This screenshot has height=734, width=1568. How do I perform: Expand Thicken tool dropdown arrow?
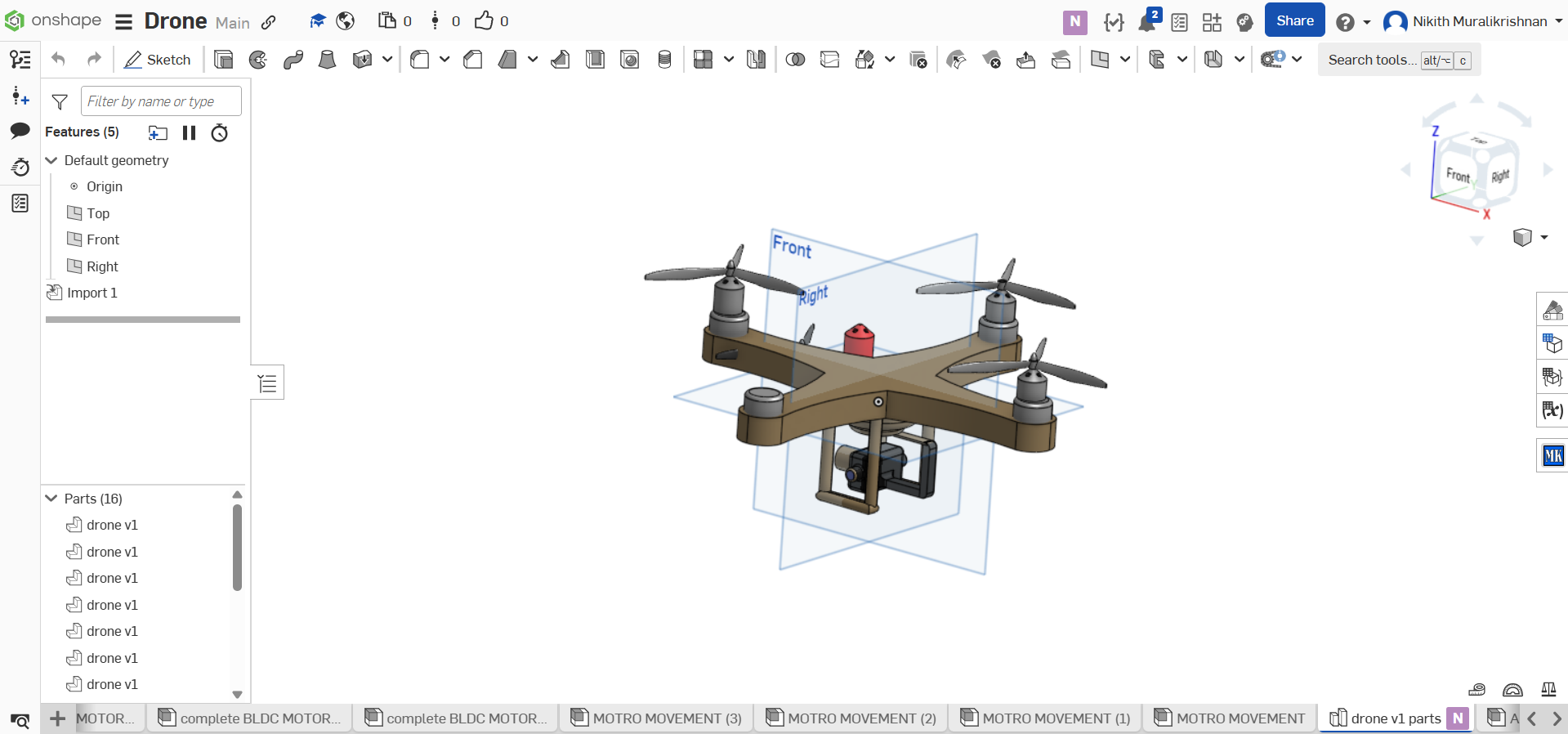(387, 59)
